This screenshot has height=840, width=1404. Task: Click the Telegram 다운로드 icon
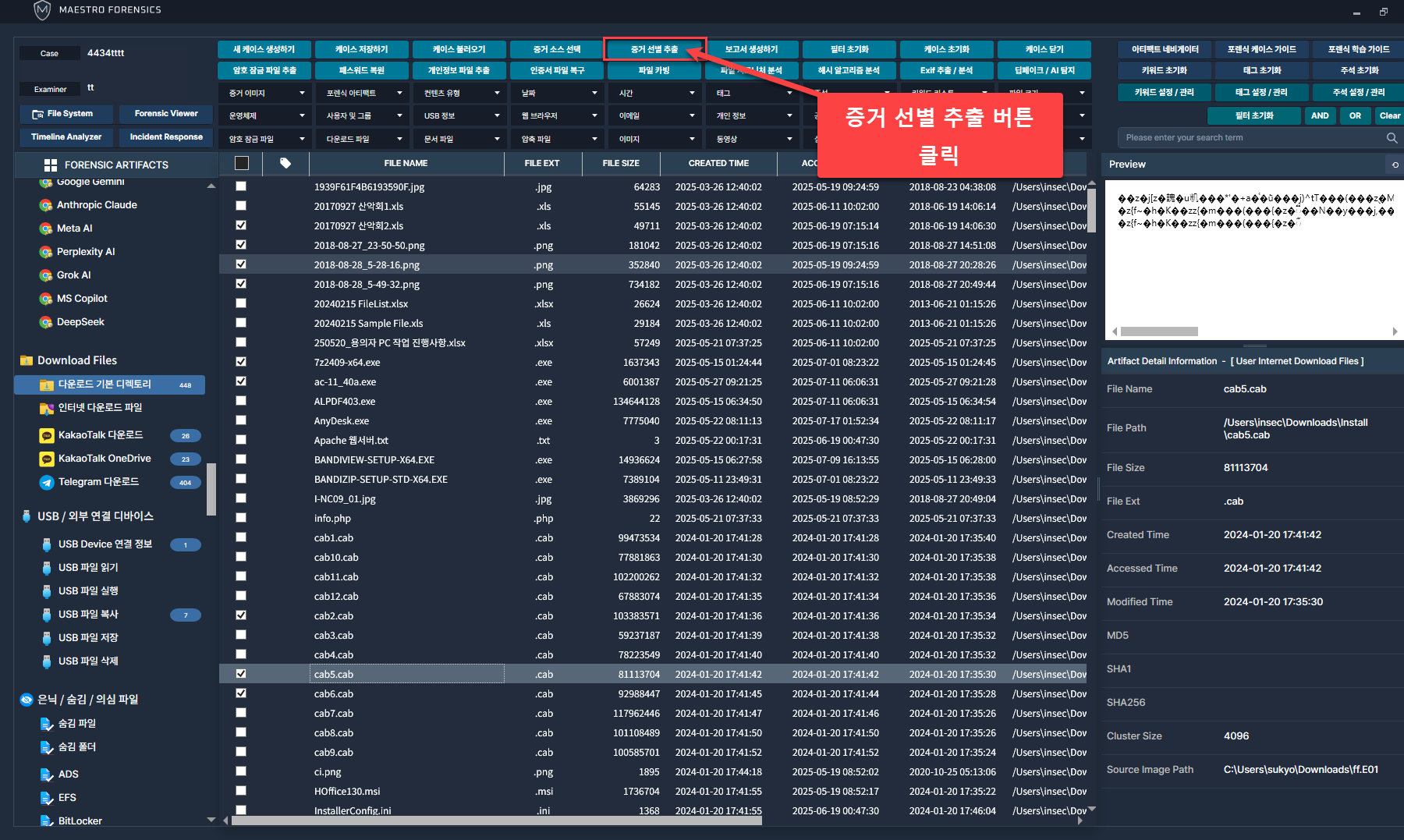pos(47,482)
